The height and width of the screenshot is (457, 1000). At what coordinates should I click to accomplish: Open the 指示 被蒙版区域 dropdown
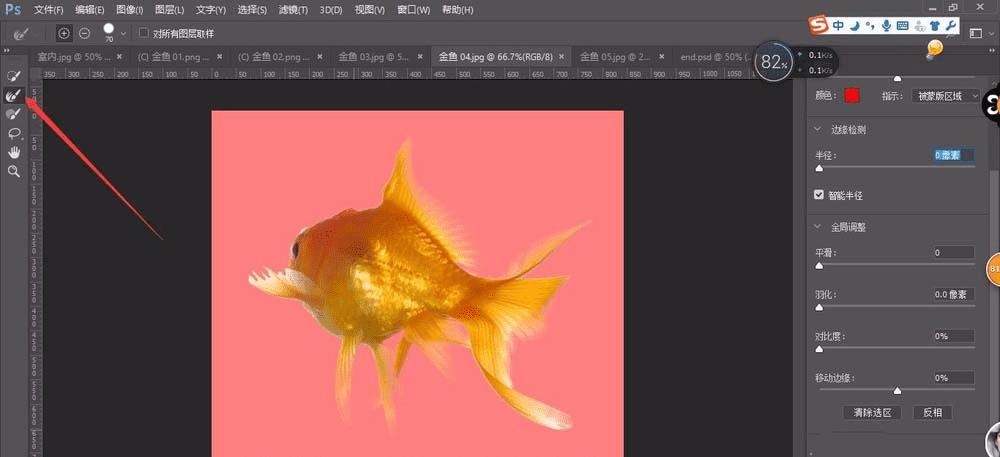tap(947, 96)
